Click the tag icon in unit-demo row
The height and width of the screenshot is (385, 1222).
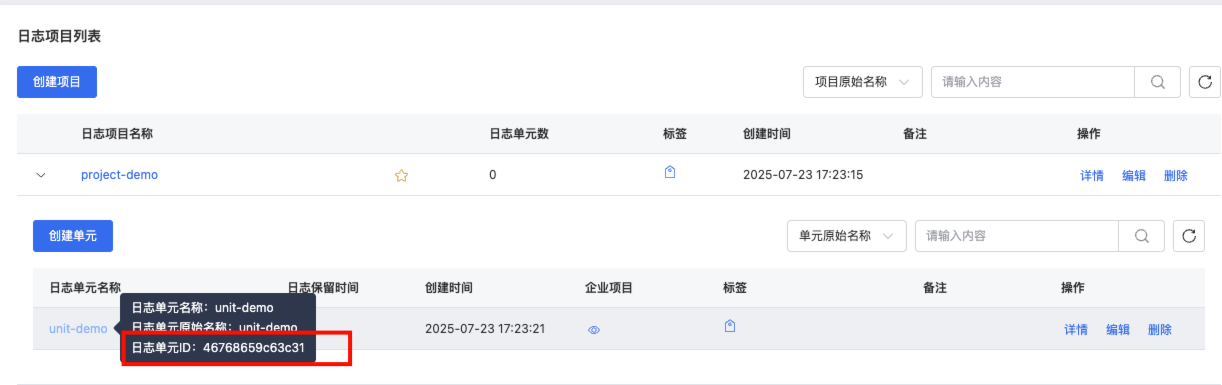tap(730, 326)
